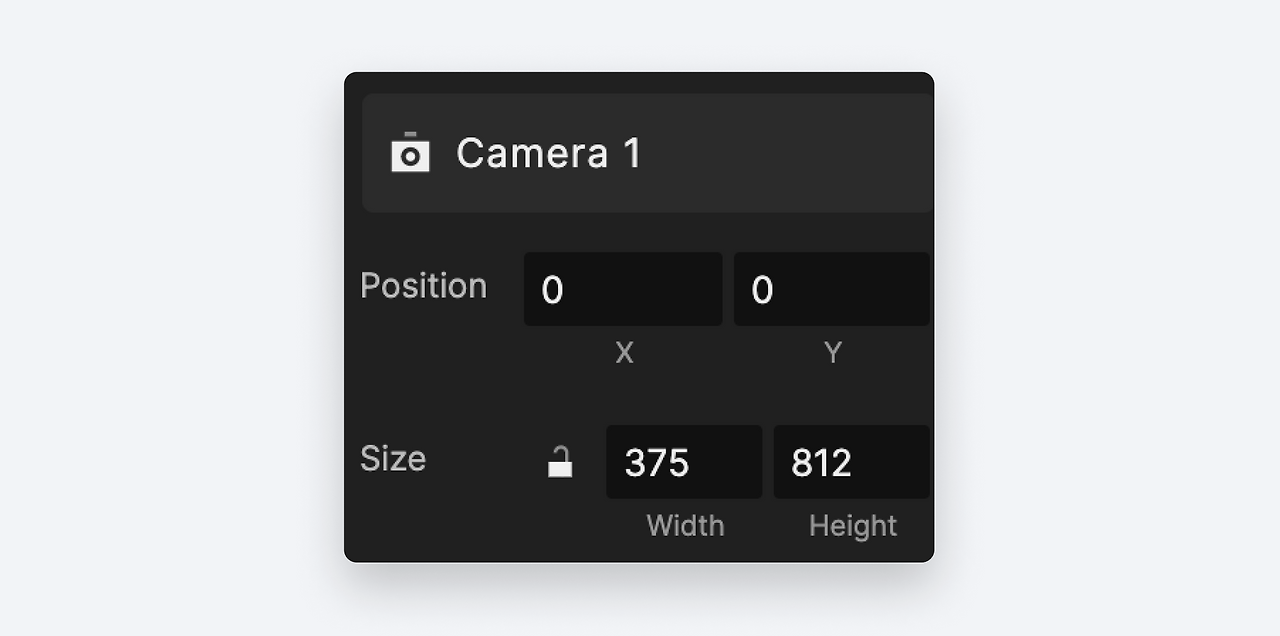Screen dimensions: 1280x636
Task: Click the padlock icon next to Size
Action: coord(560,460)
